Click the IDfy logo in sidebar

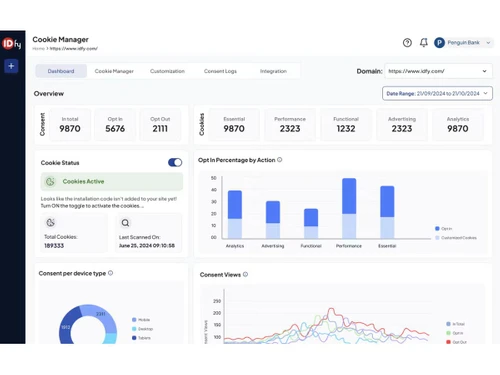pyautogui.click(x=12, y=44)
